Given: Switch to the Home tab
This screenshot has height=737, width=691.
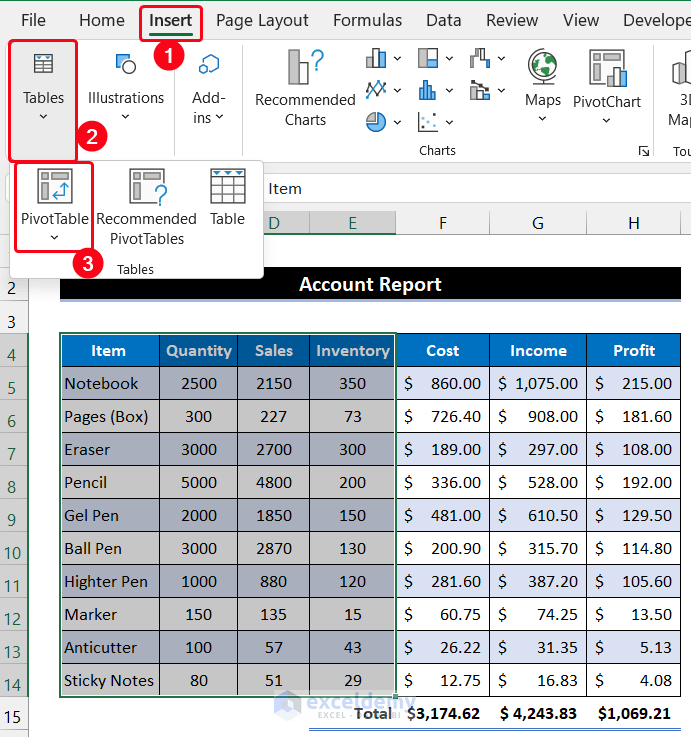Looking at the screenshot, I should (102, 20).
